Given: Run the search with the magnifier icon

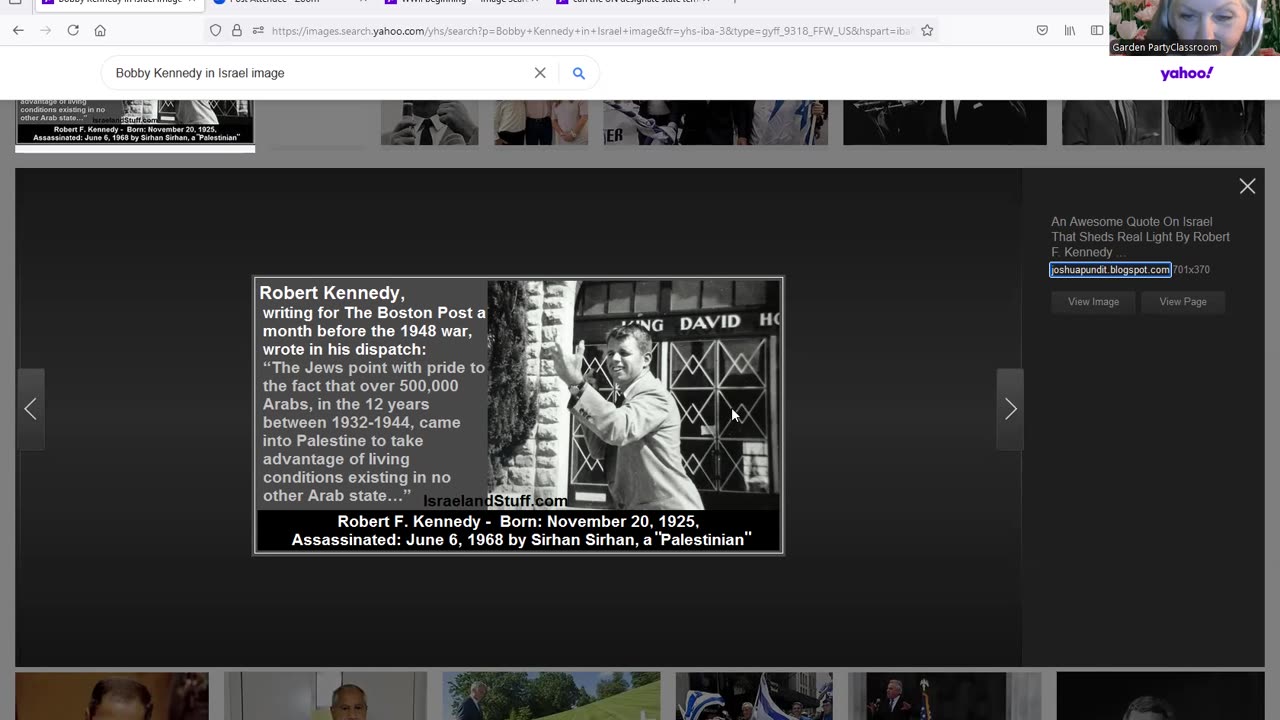Looking at the screenshot, I should click(578, 73).
